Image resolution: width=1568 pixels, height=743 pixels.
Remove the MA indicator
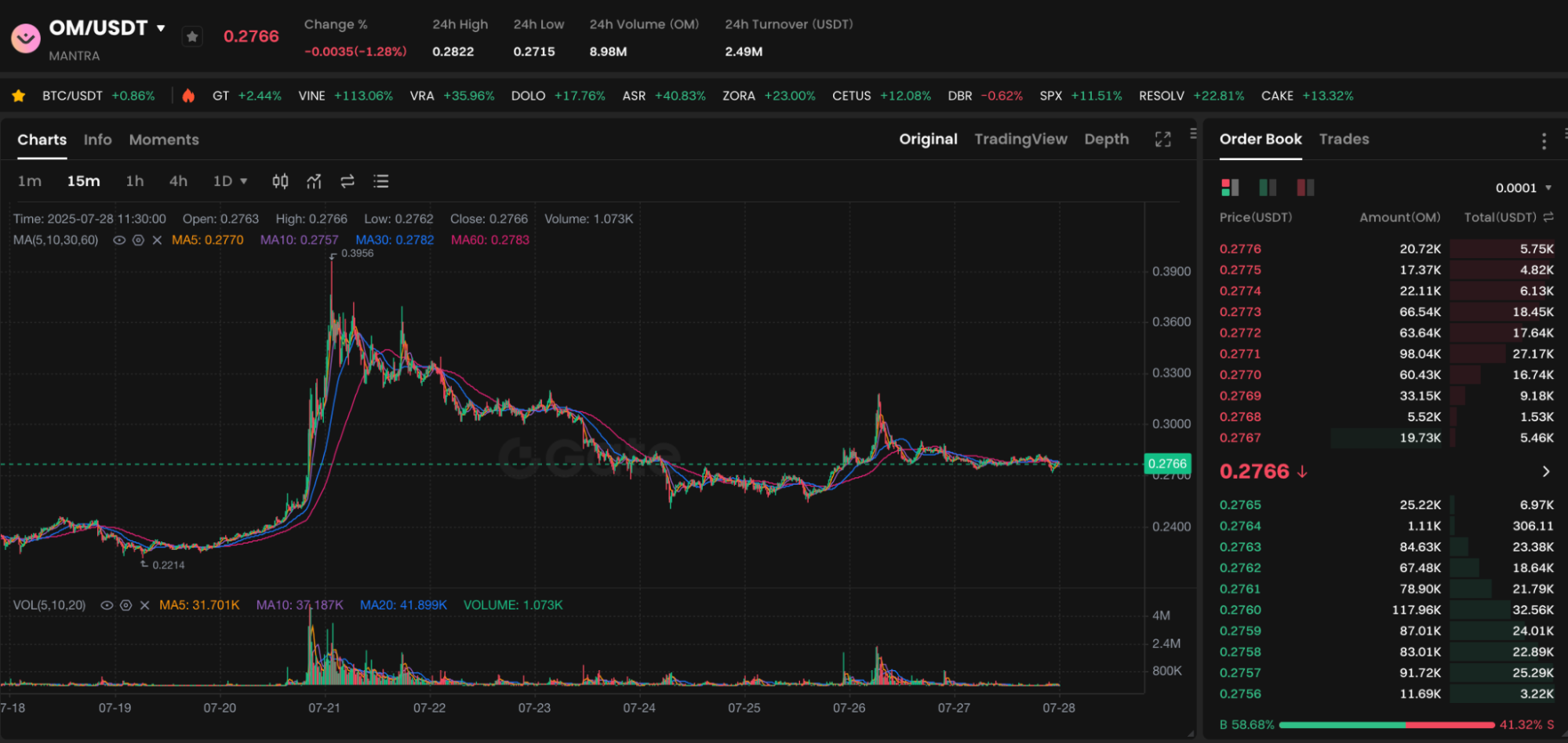pyautogui.click(x=157, y=240)
